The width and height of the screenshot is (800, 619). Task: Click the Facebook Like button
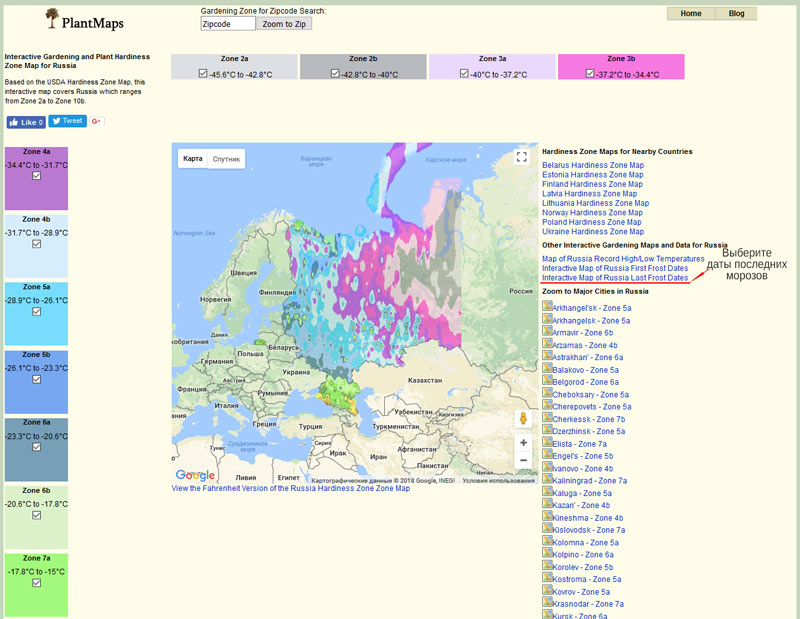[x=26, y=122]
